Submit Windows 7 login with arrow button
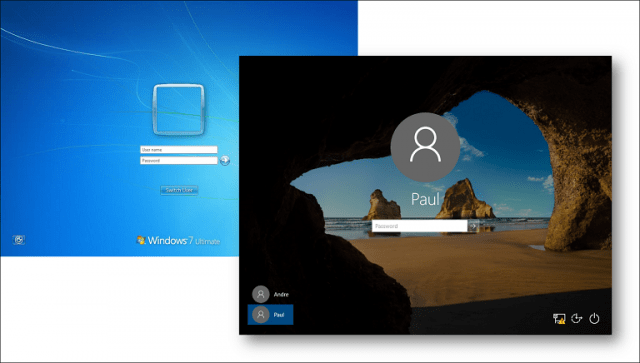The height and width of the screenshot is (363, 640). click(225, 160)
